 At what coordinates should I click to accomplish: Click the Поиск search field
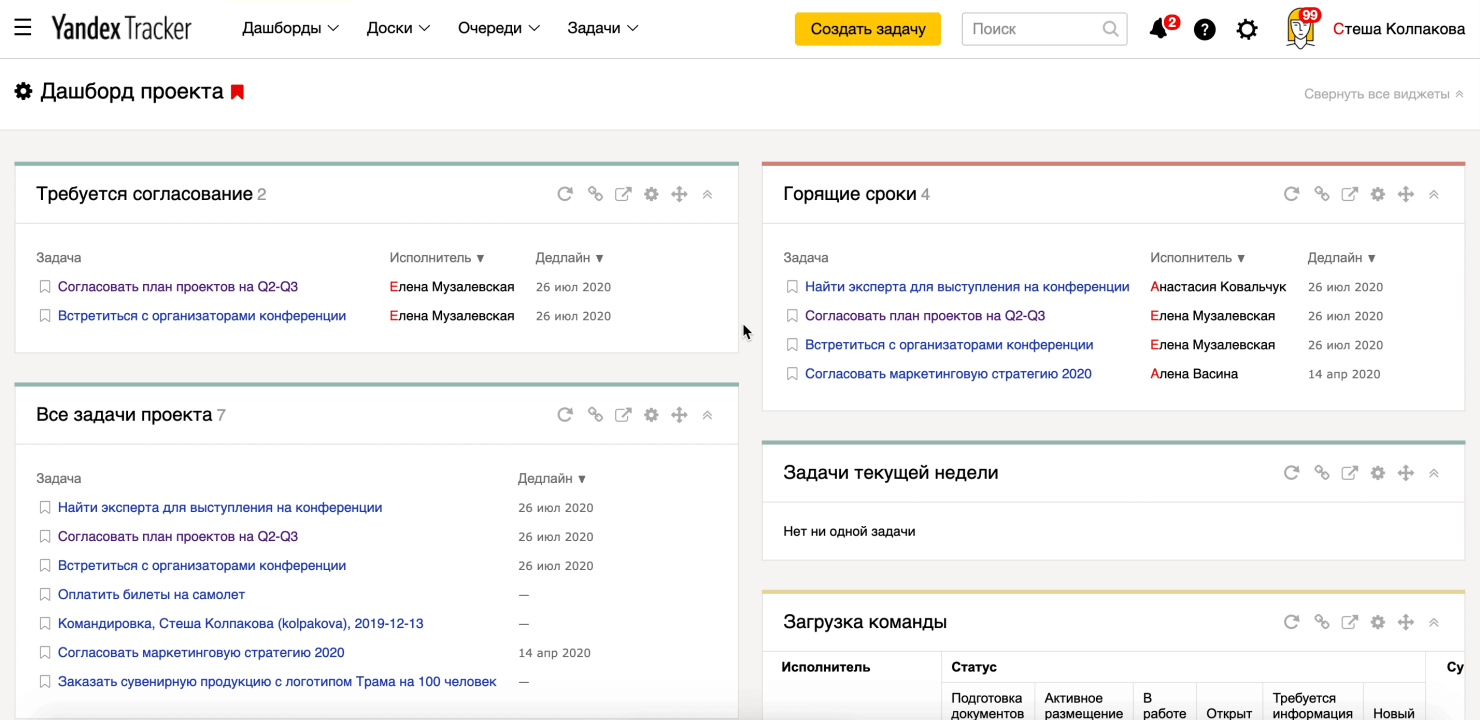click(x=1033, y=29)
